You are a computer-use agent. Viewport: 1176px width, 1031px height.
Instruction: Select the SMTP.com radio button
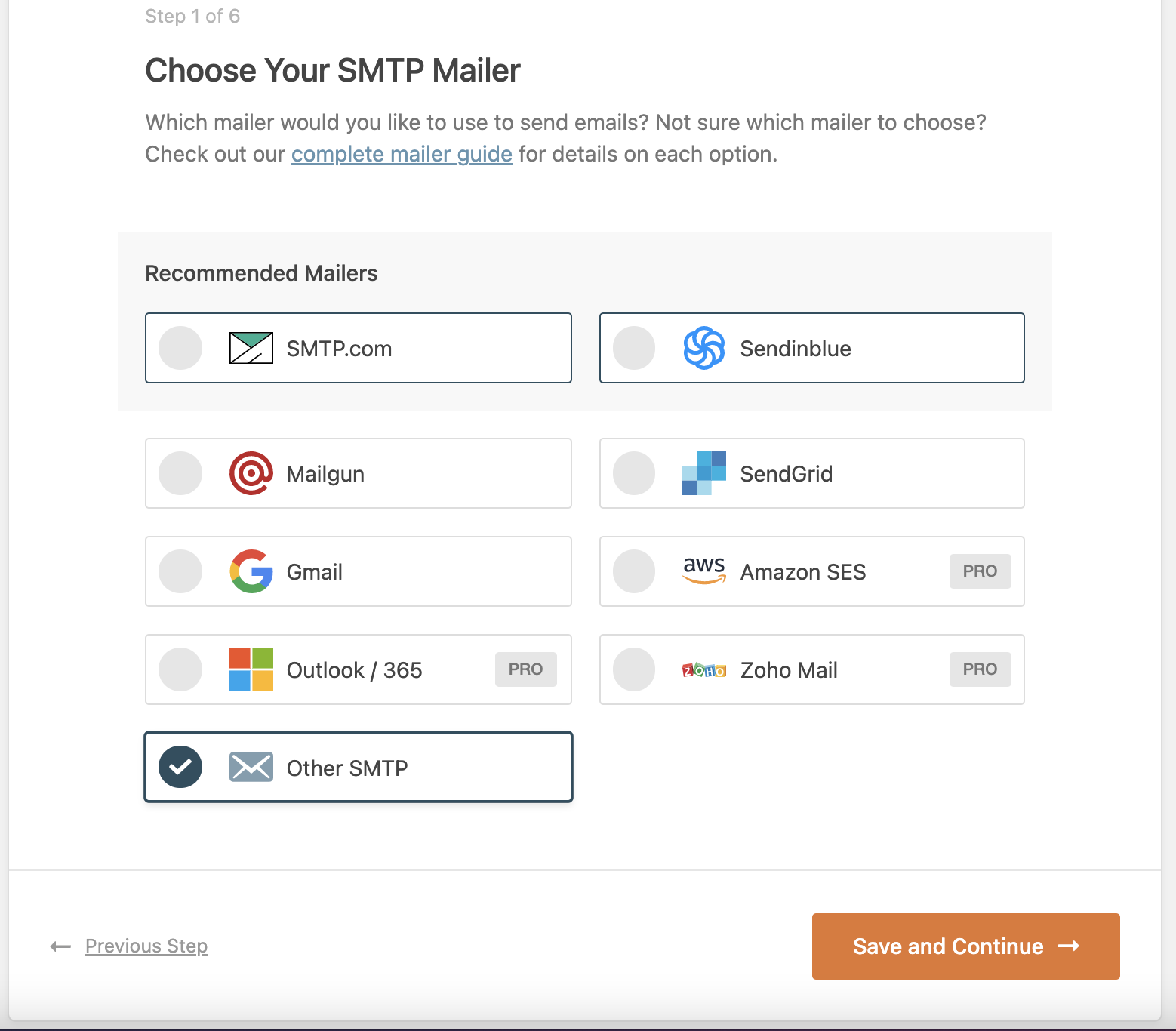click(180, 348)
